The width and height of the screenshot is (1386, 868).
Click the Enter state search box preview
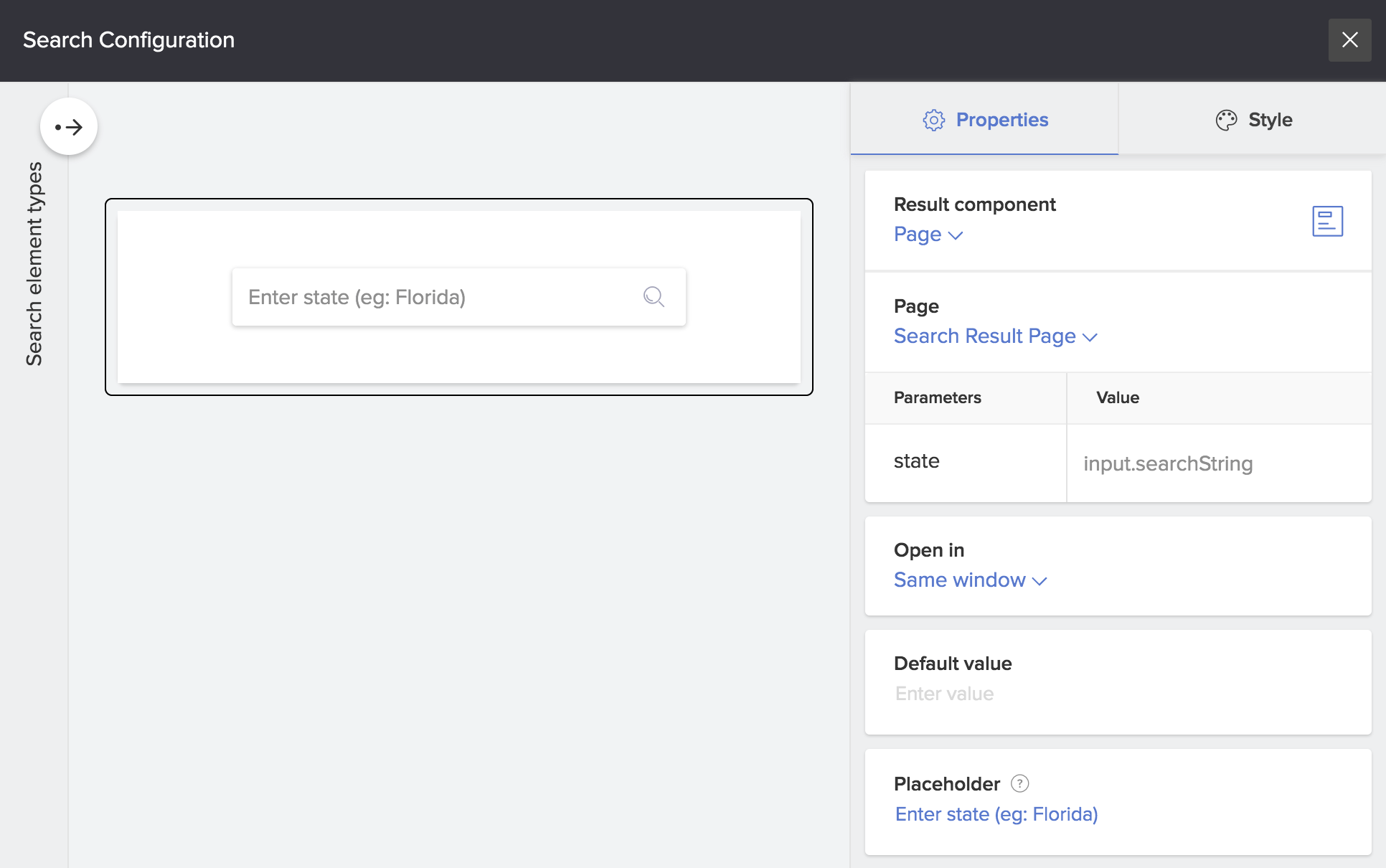pyautogui.click(x=430, y=297)
